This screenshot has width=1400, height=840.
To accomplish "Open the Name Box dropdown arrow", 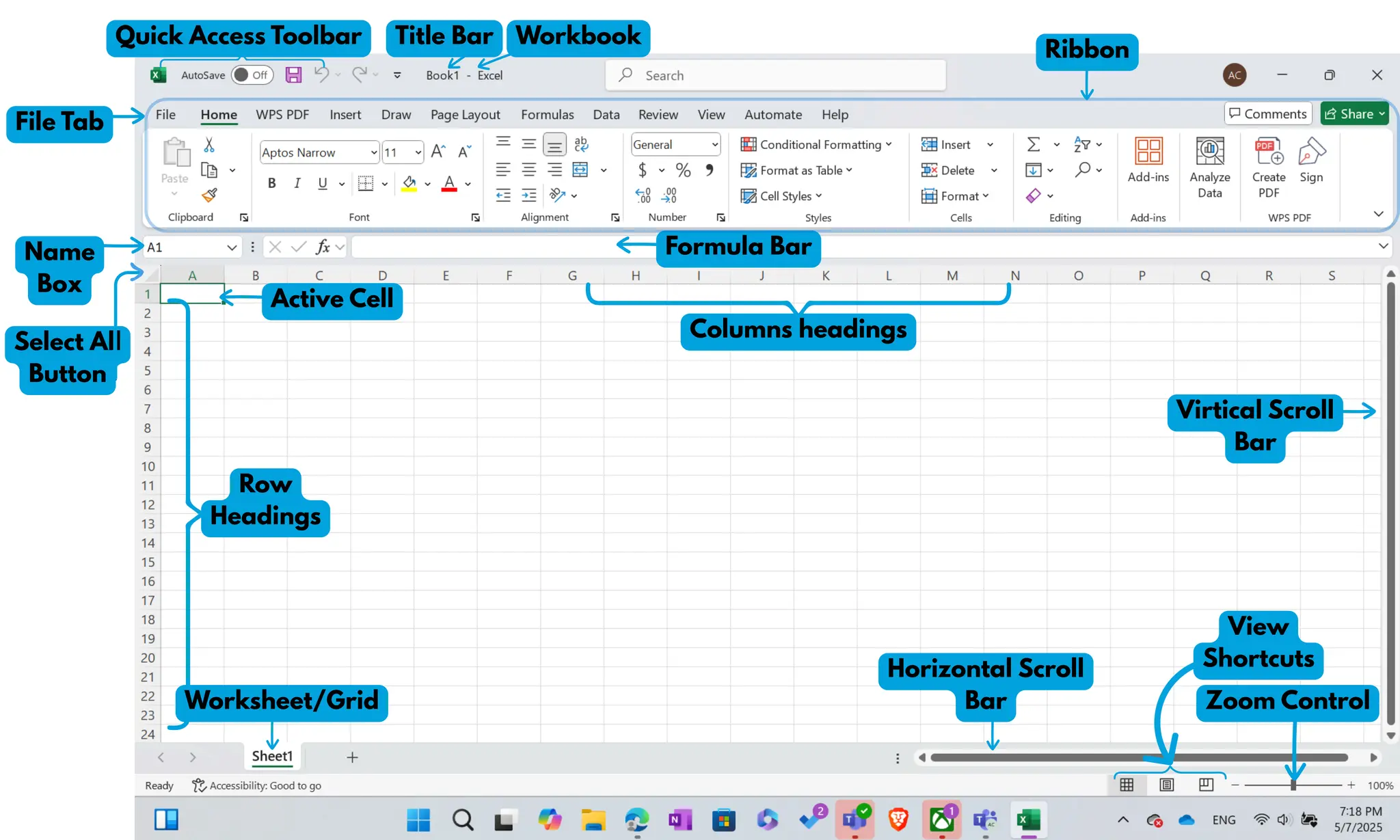I will click(231, 247).
